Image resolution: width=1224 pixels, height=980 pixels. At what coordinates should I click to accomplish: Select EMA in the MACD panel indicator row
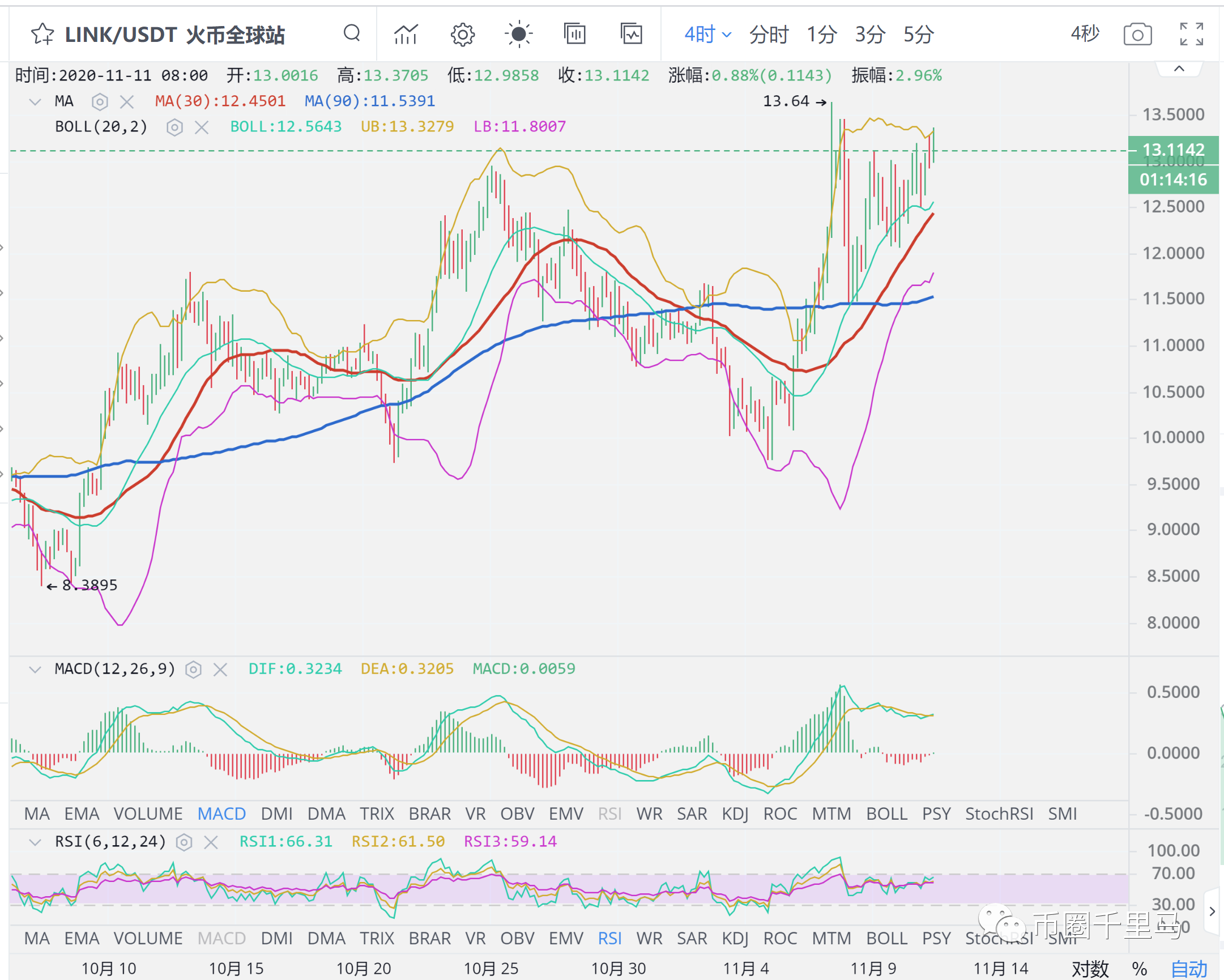coord(82,813)
